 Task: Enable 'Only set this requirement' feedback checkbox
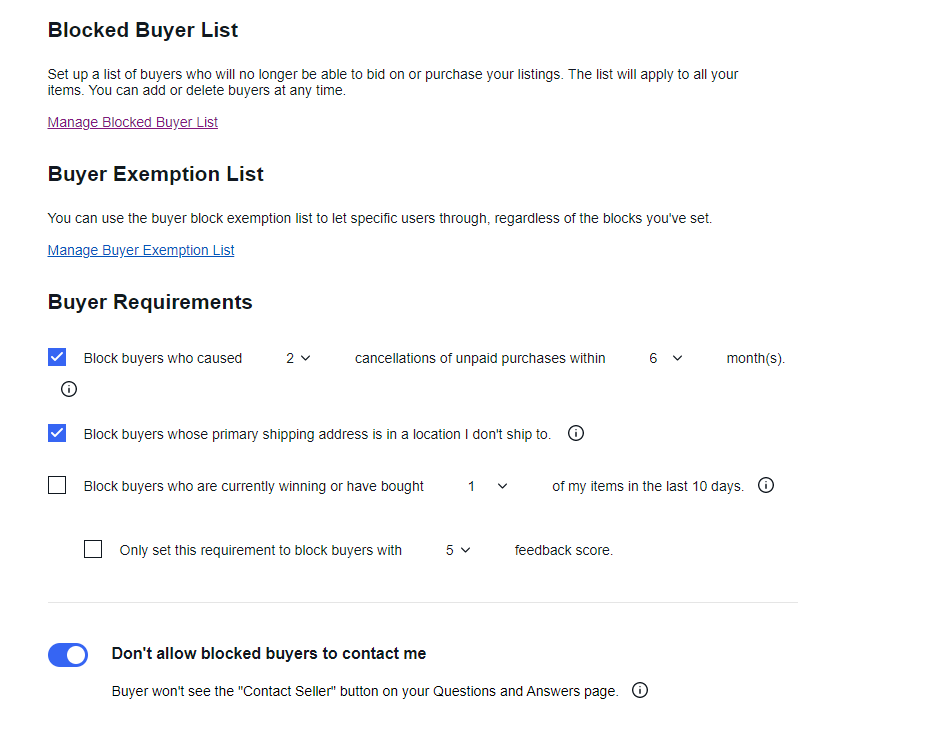tap(93, 549)
